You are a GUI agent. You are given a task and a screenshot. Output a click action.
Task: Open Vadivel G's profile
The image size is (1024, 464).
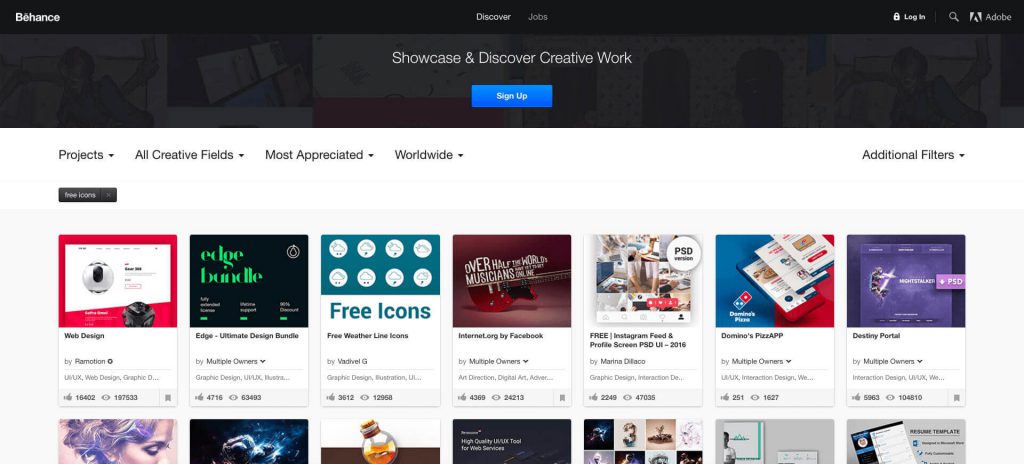(353, 361)
